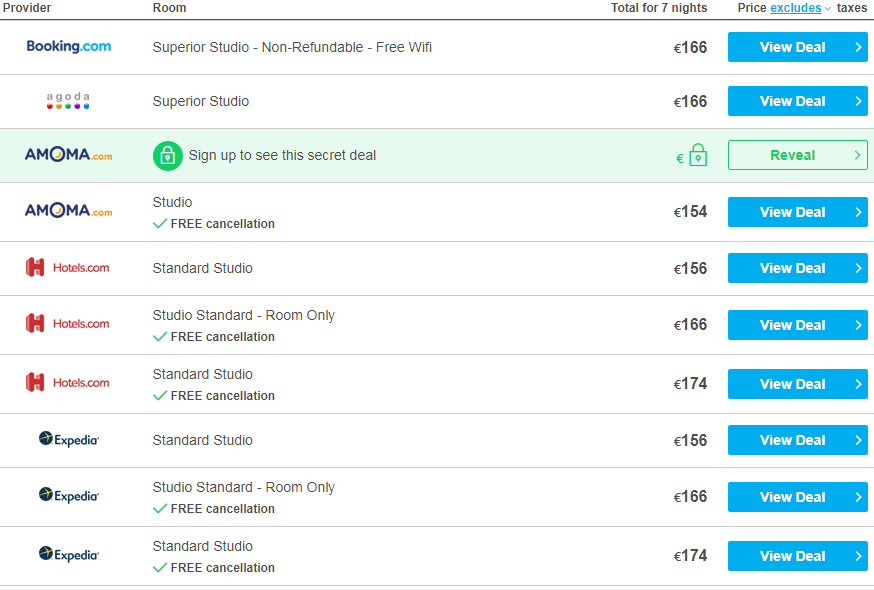Reveal the AMOMA secret deal
This screenshot has height=590, width=874.
(x=798, y=155)
